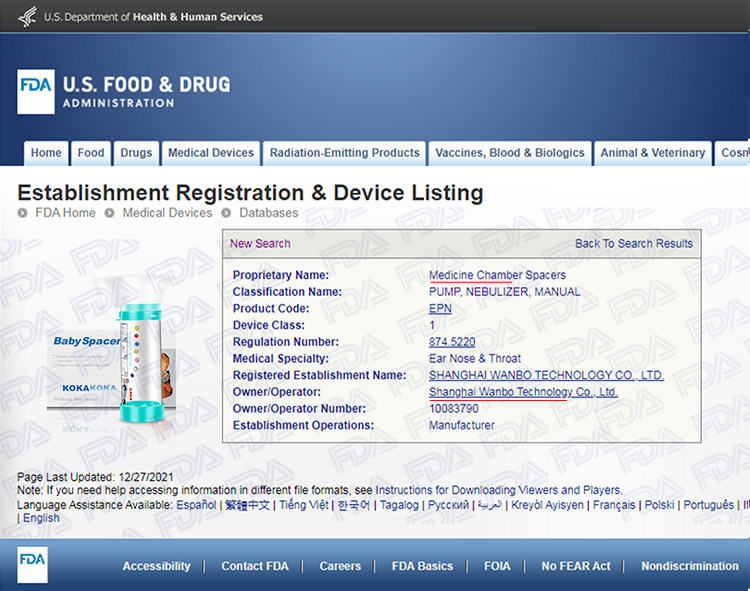750x591 pixels.
Task: Open the Animal & Veterinary tab
Action: pos(653,153)
